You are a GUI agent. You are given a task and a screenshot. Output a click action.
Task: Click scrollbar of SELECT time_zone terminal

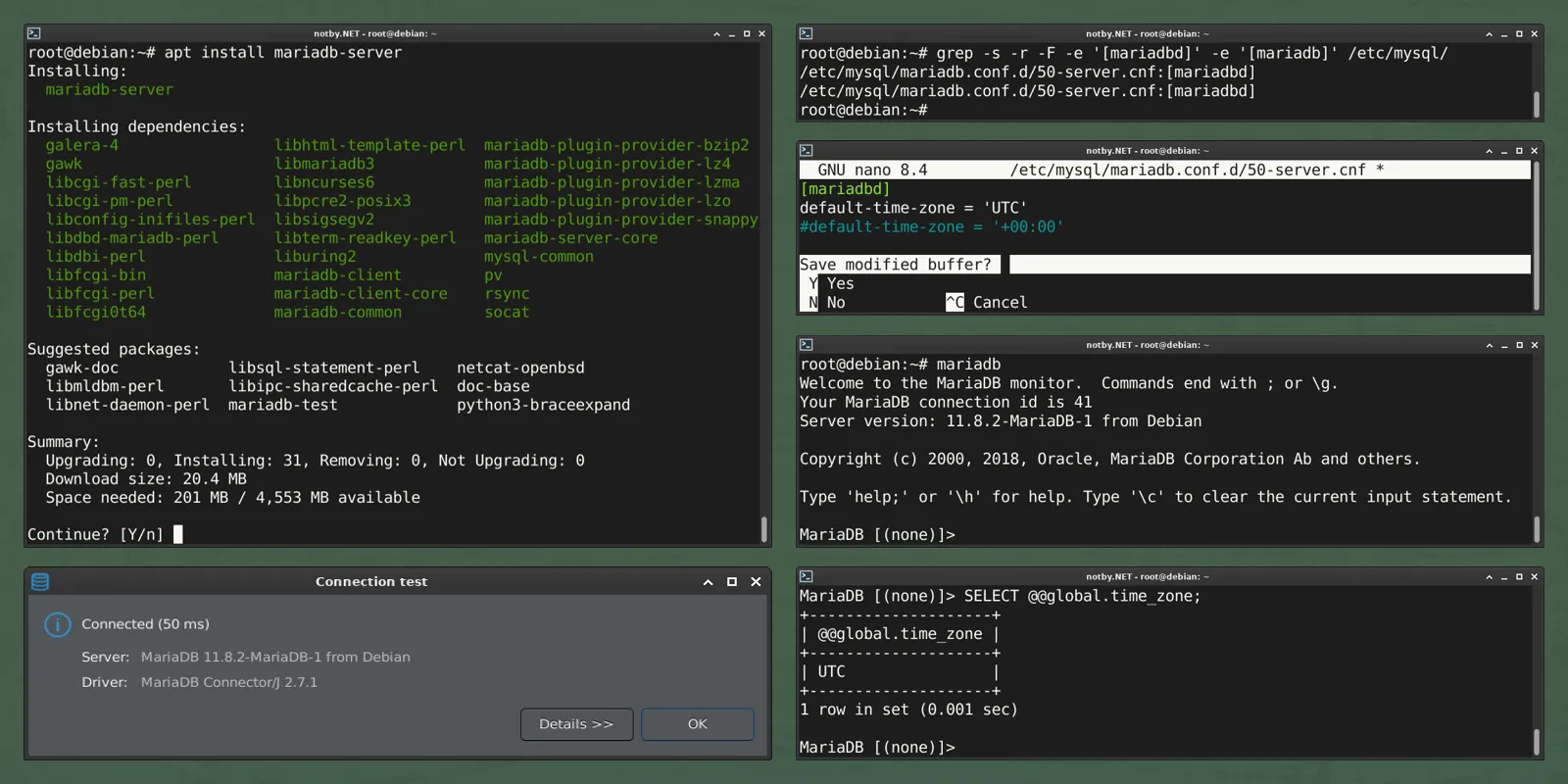click(1536, 742)
